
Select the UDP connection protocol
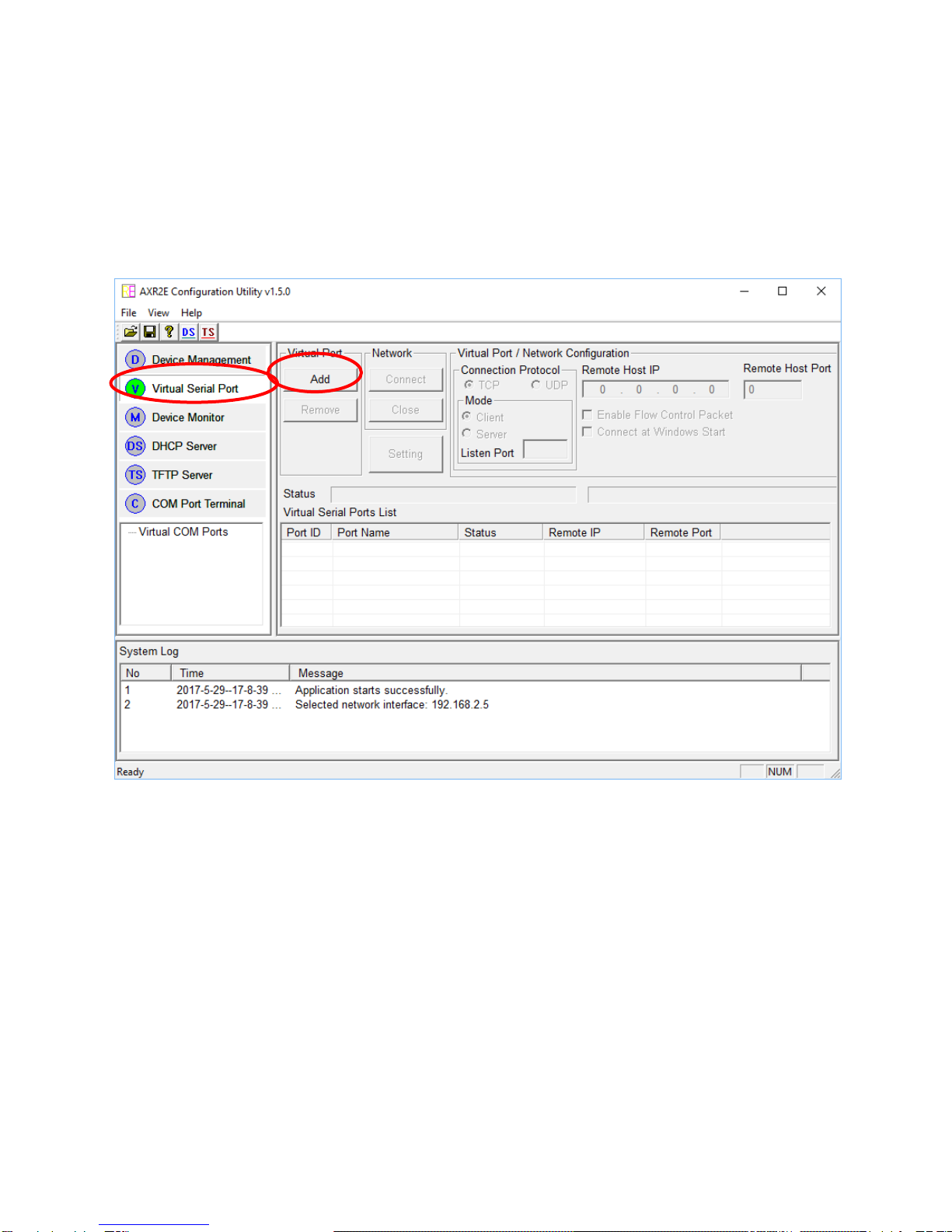pos(549,385)
